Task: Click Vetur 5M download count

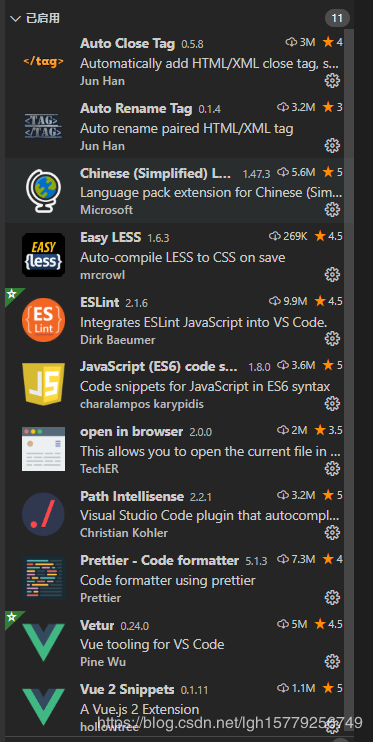Action: pos(293,624)
